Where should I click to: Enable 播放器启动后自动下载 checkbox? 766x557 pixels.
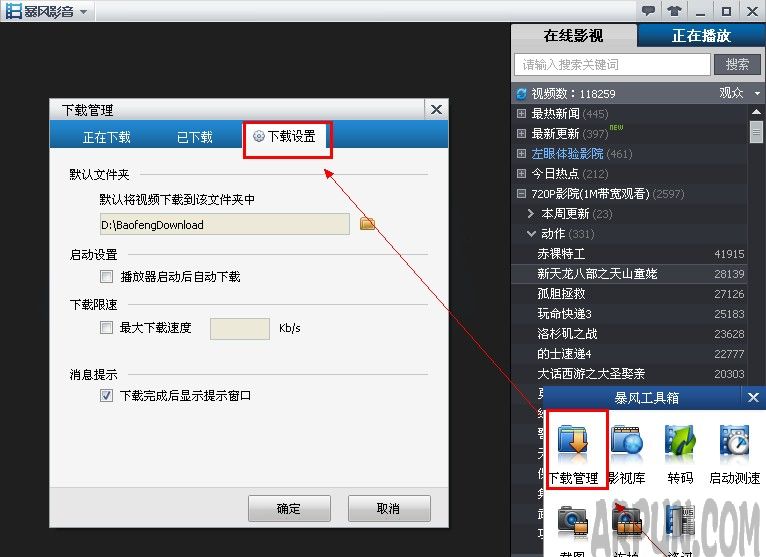(x=106, y=277)
